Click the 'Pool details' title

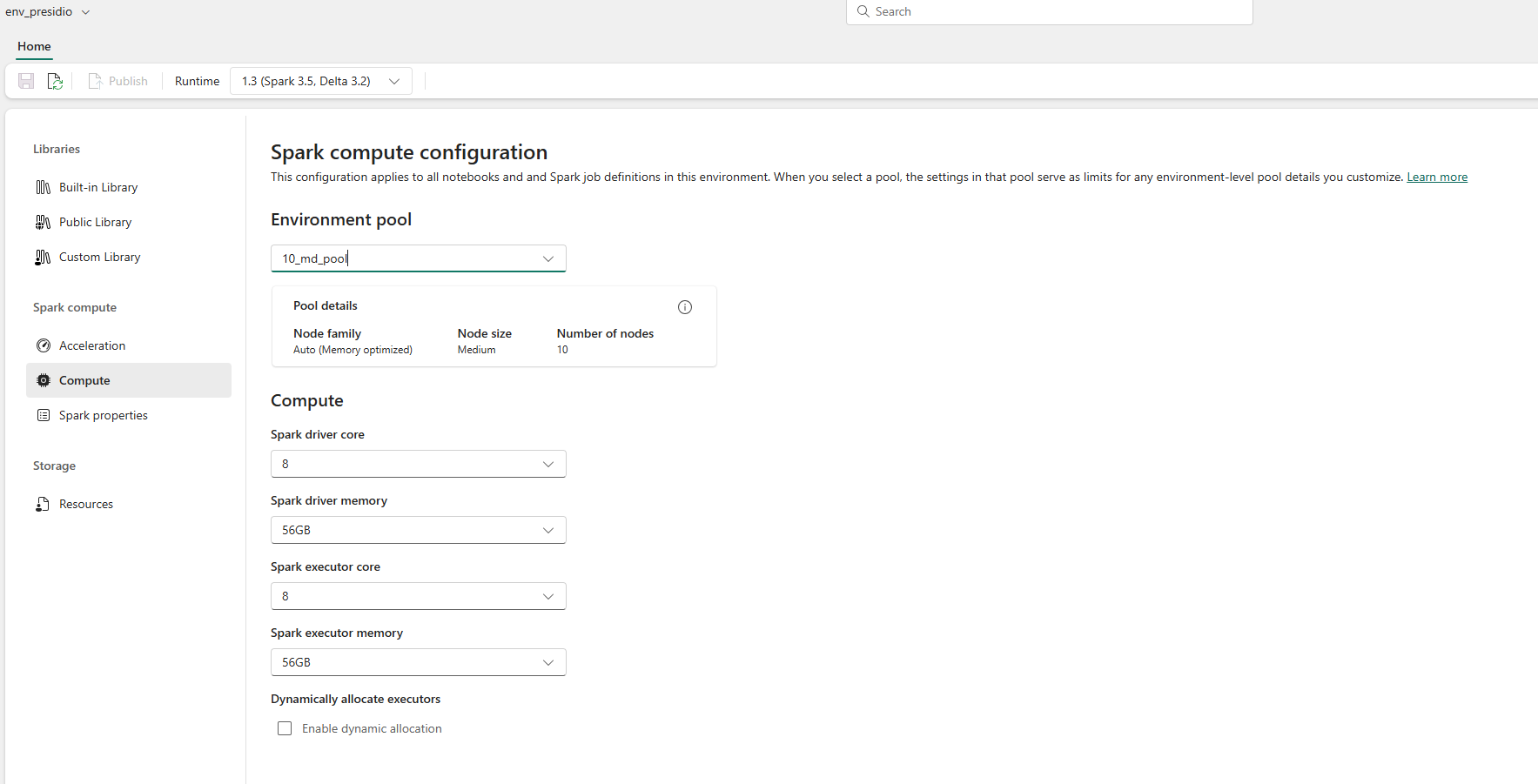click(x=326, y=305)
